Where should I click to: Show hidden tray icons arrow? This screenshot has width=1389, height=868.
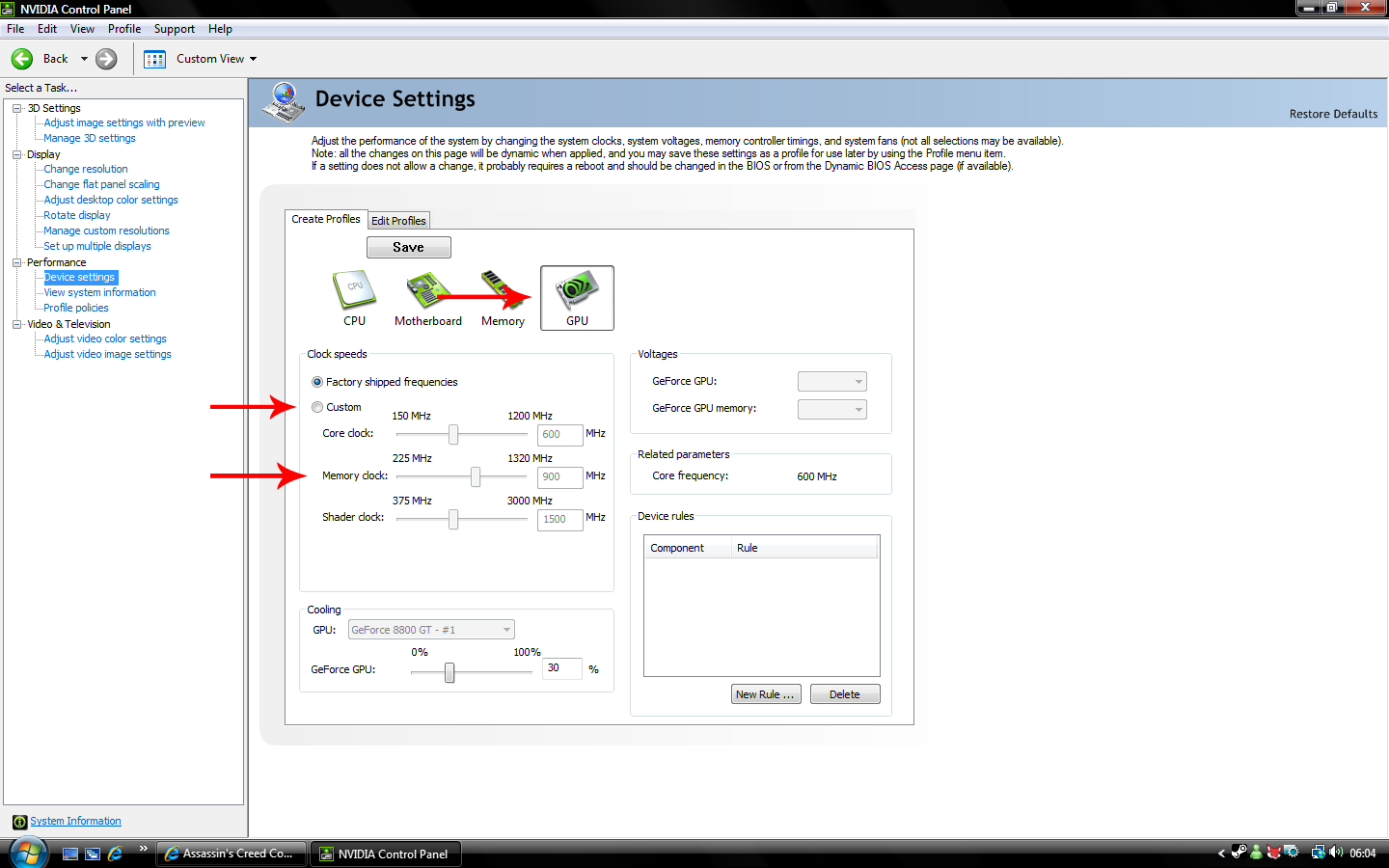pyautogui.click(x=1221, y=853)
